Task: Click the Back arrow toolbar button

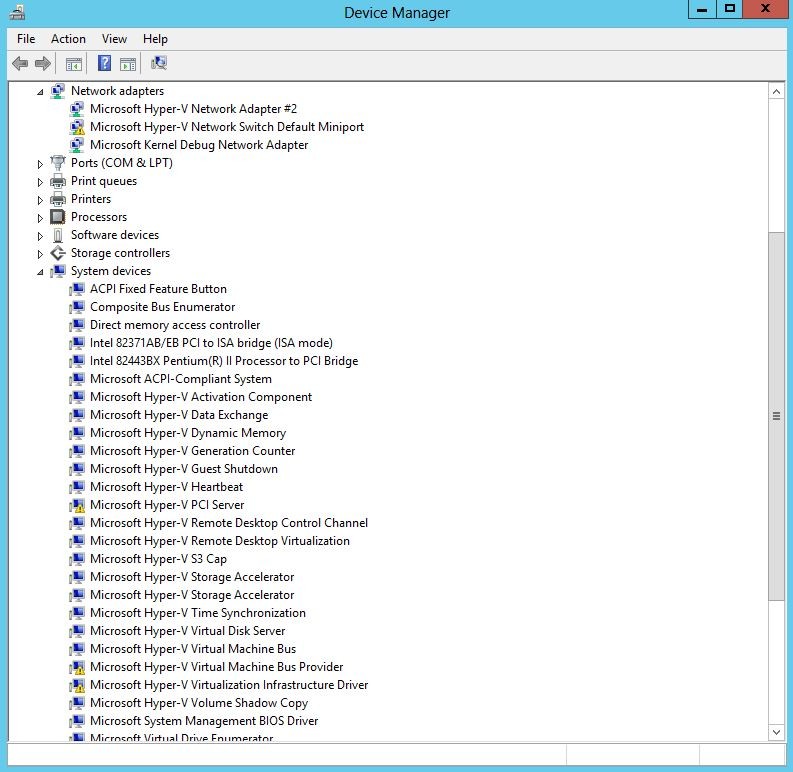Action: tap(20, 64)
